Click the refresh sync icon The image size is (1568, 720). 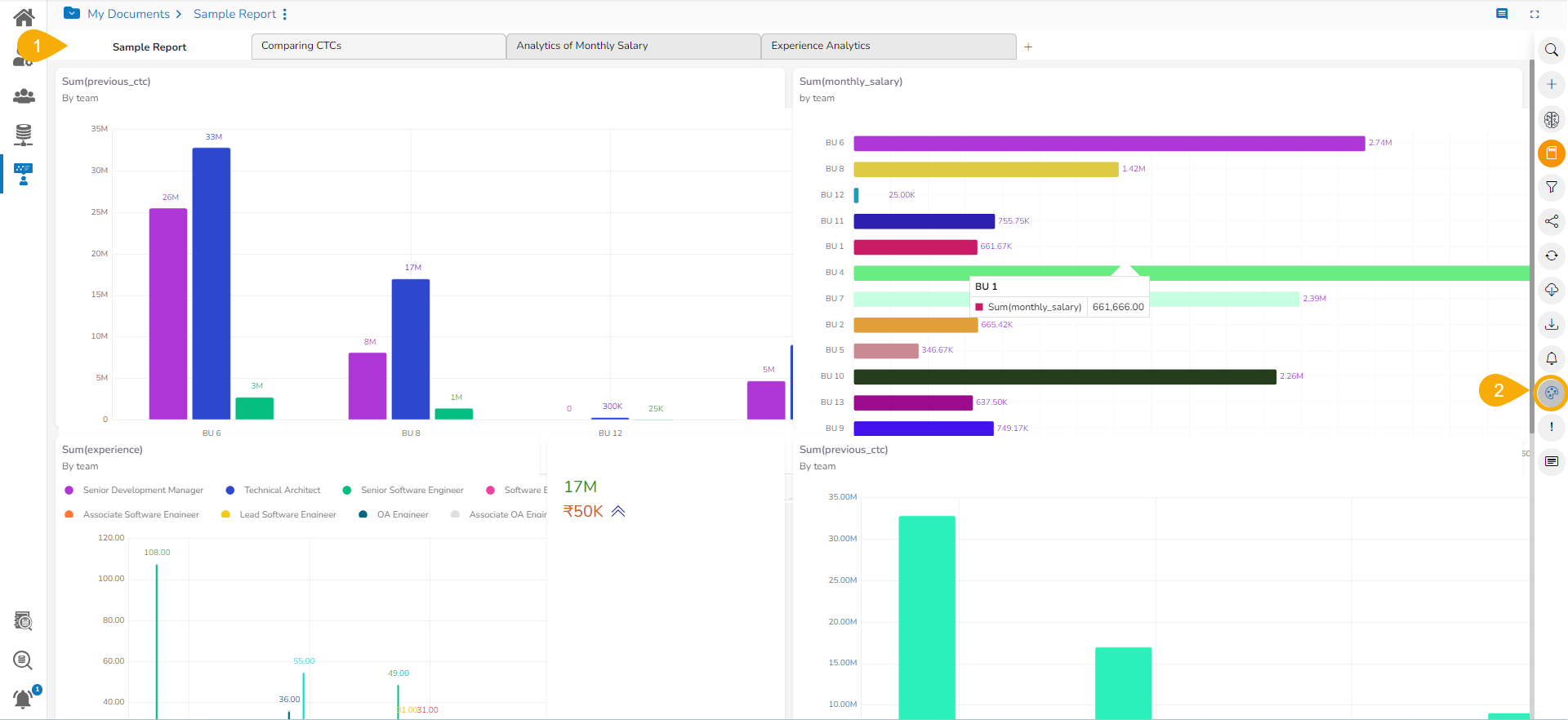point(1551,256)
